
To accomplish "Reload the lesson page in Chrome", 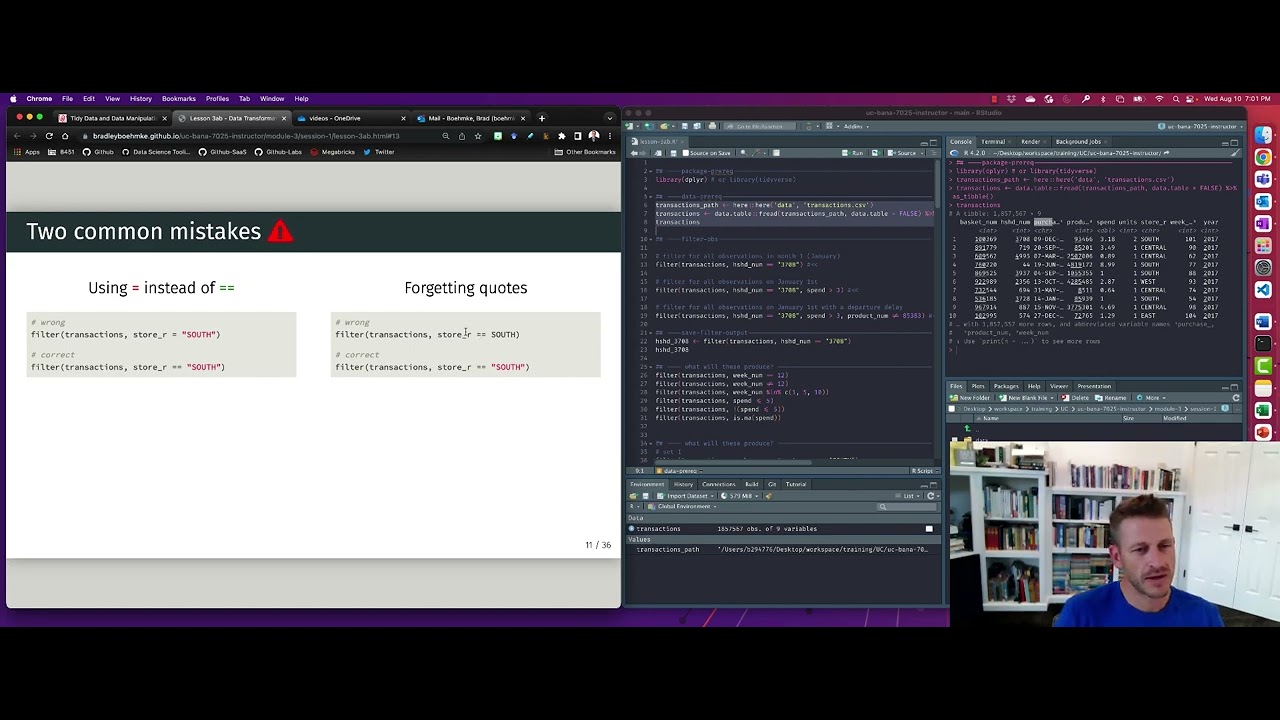I will pyautogui.click(x=49, y=135).
